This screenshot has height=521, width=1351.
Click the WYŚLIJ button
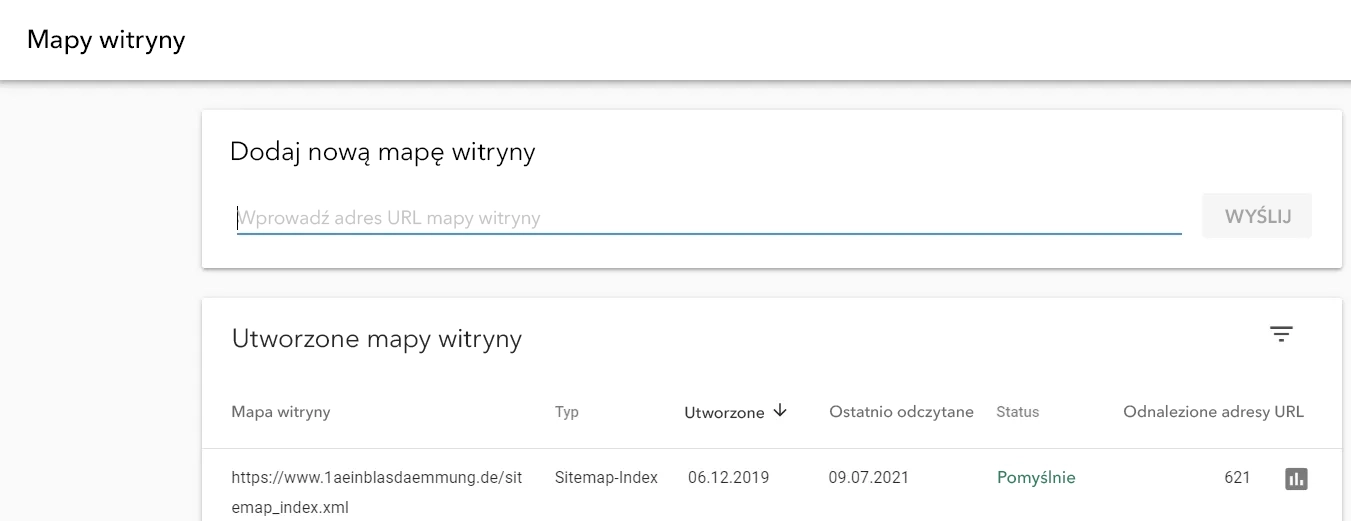tap(1257, 217)
